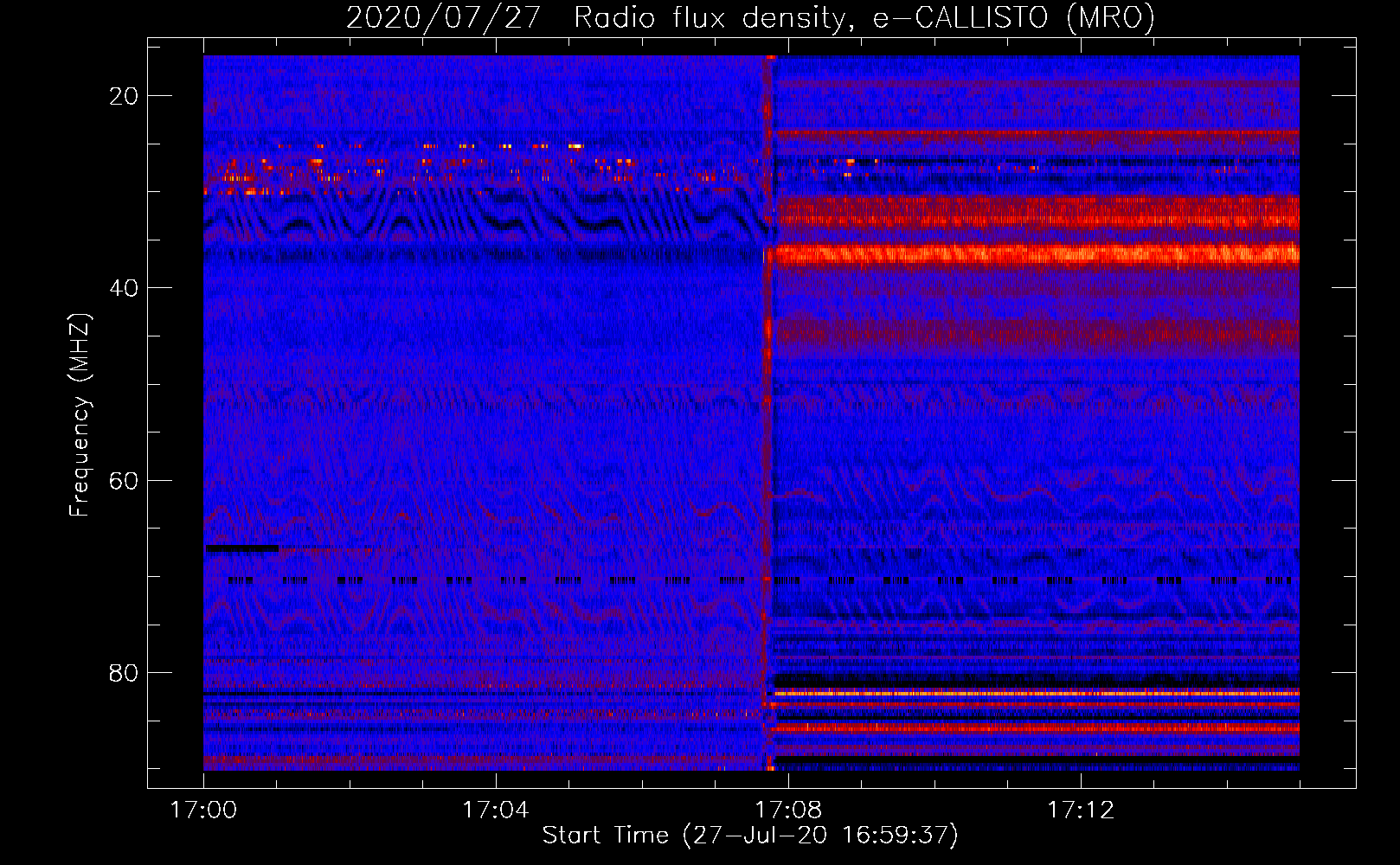Click the 40 MHz frequency tick label

point(124,288)
